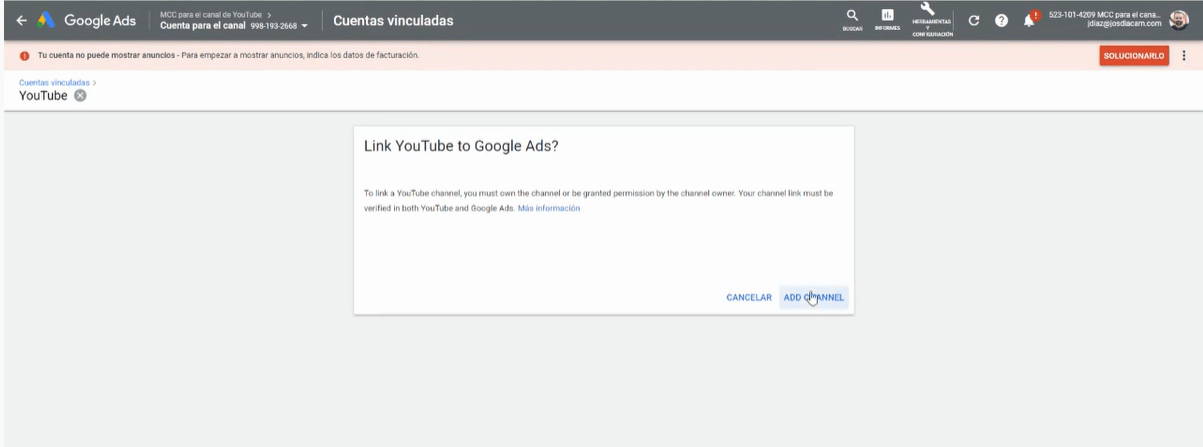Click CANCELAR in the dialog

coord(748,297)
